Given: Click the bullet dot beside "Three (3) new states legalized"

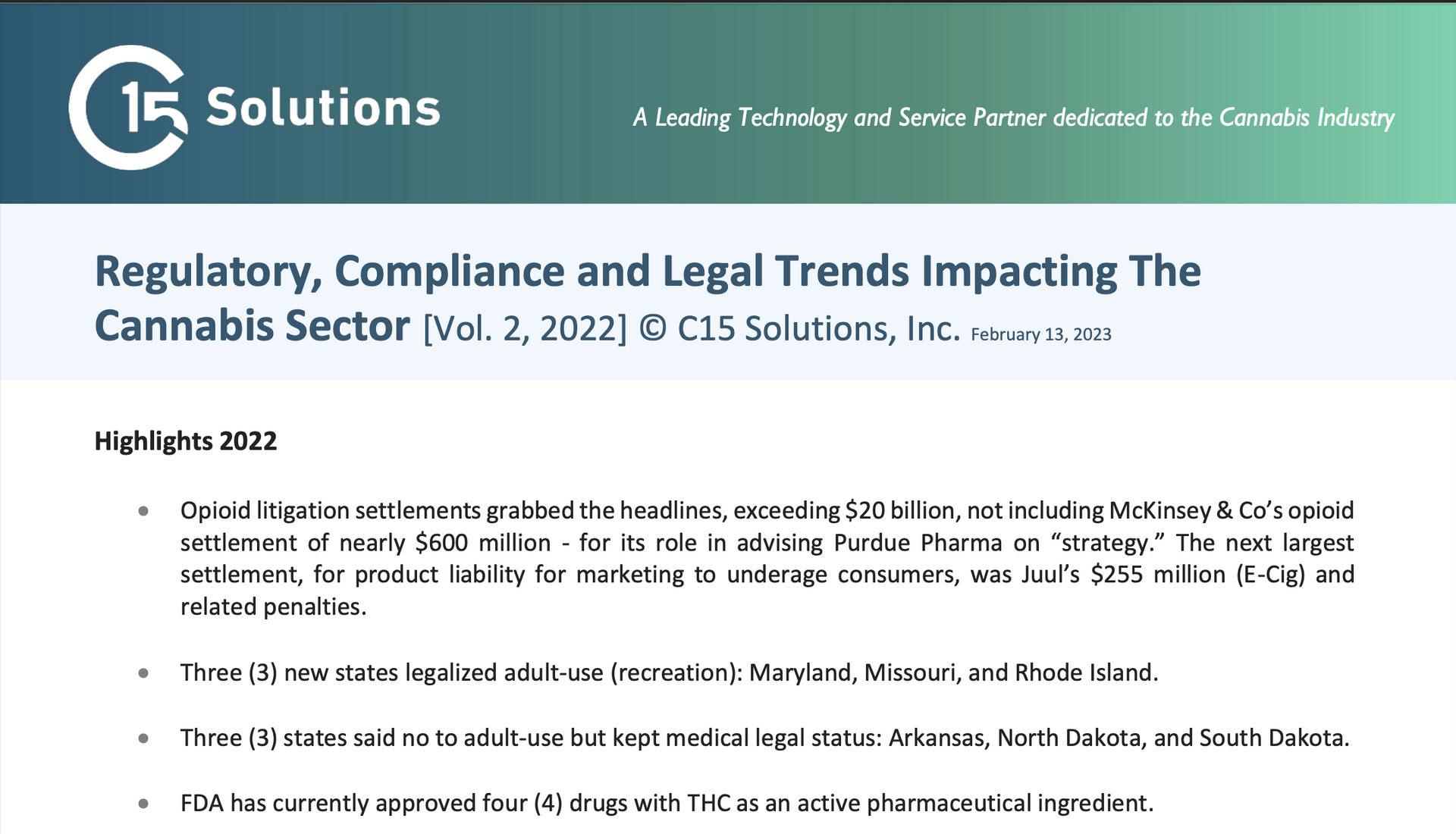Looking at the screenshot, I should tap(143, 673).
